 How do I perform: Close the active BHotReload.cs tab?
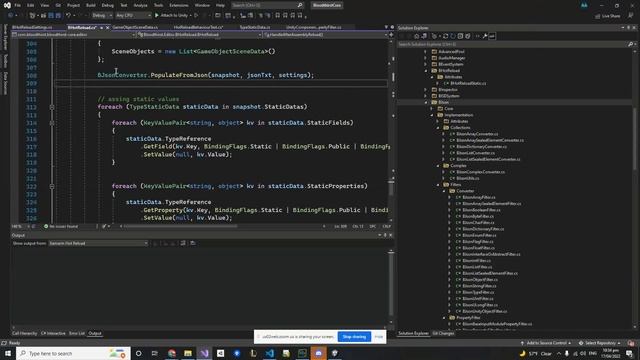(108, 27)
